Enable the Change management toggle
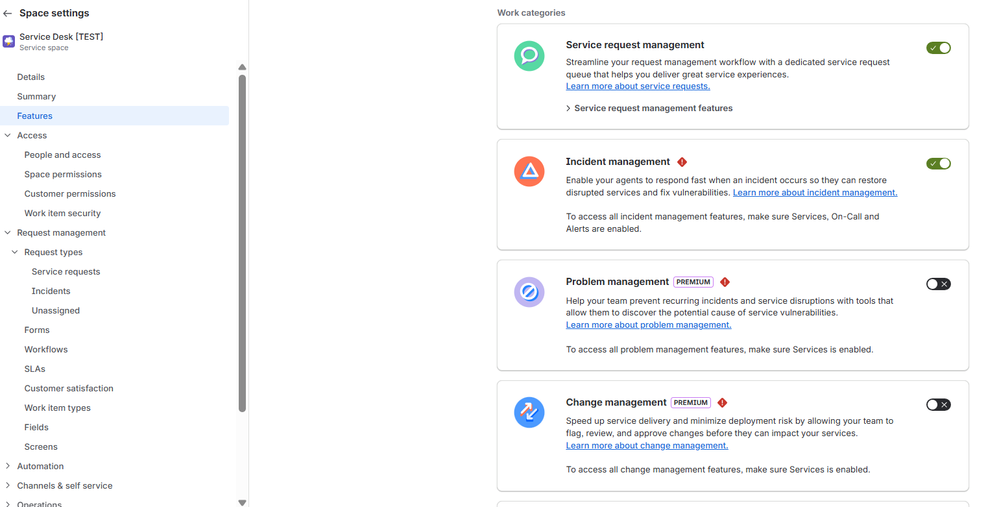 pos(938,404)
